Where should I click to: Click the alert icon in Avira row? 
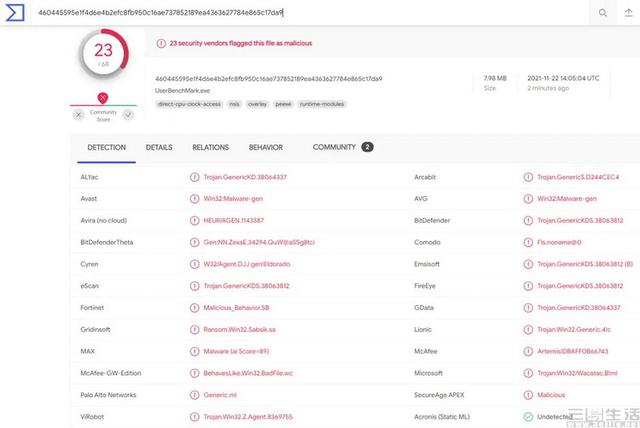click(x=195, y=221)
